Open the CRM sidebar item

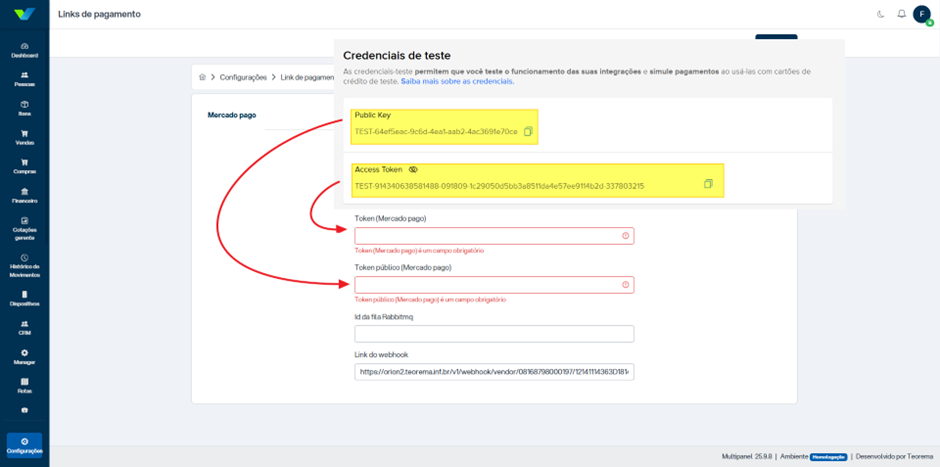click(x=25, y=328)
